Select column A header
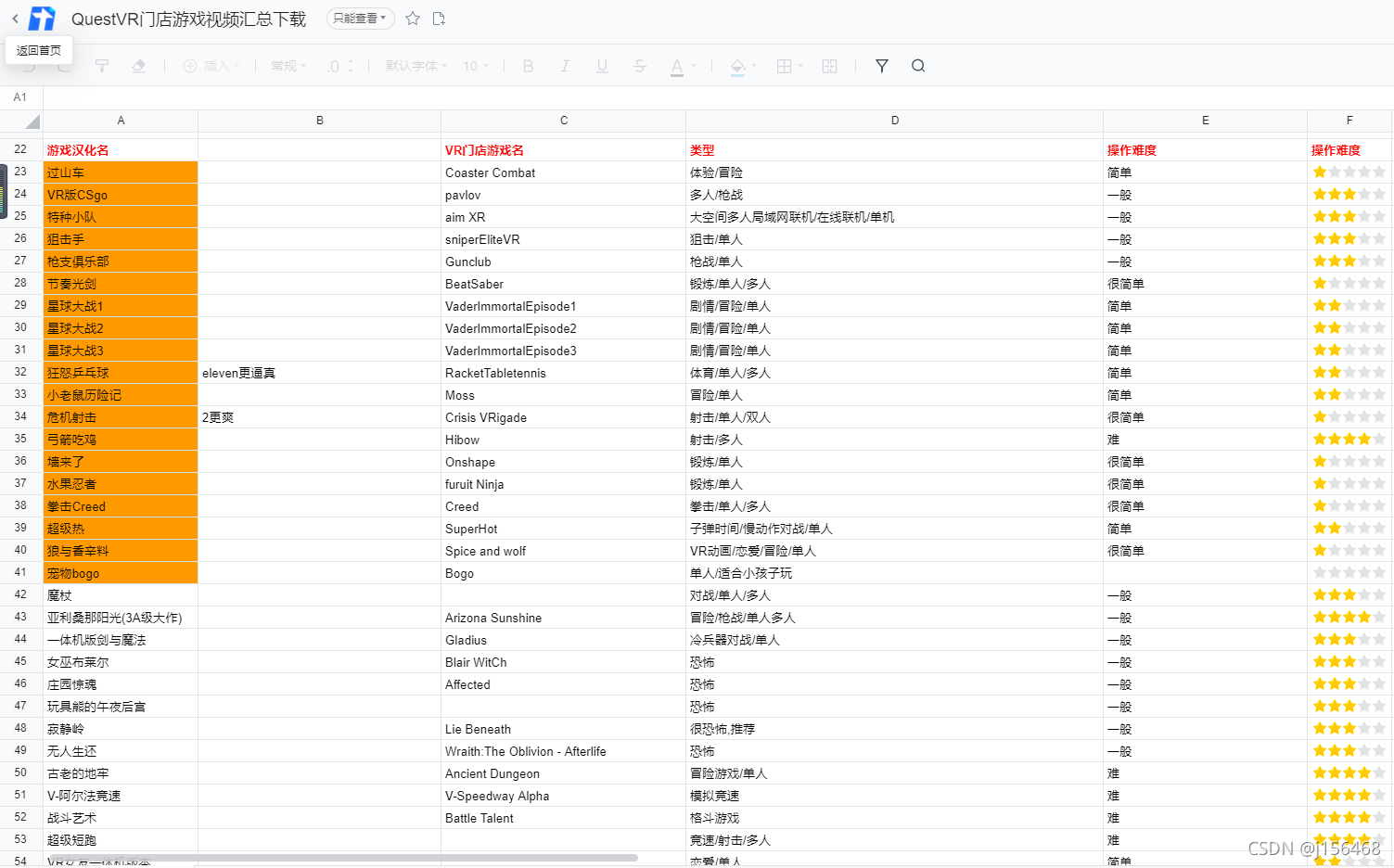 (121, 121)
